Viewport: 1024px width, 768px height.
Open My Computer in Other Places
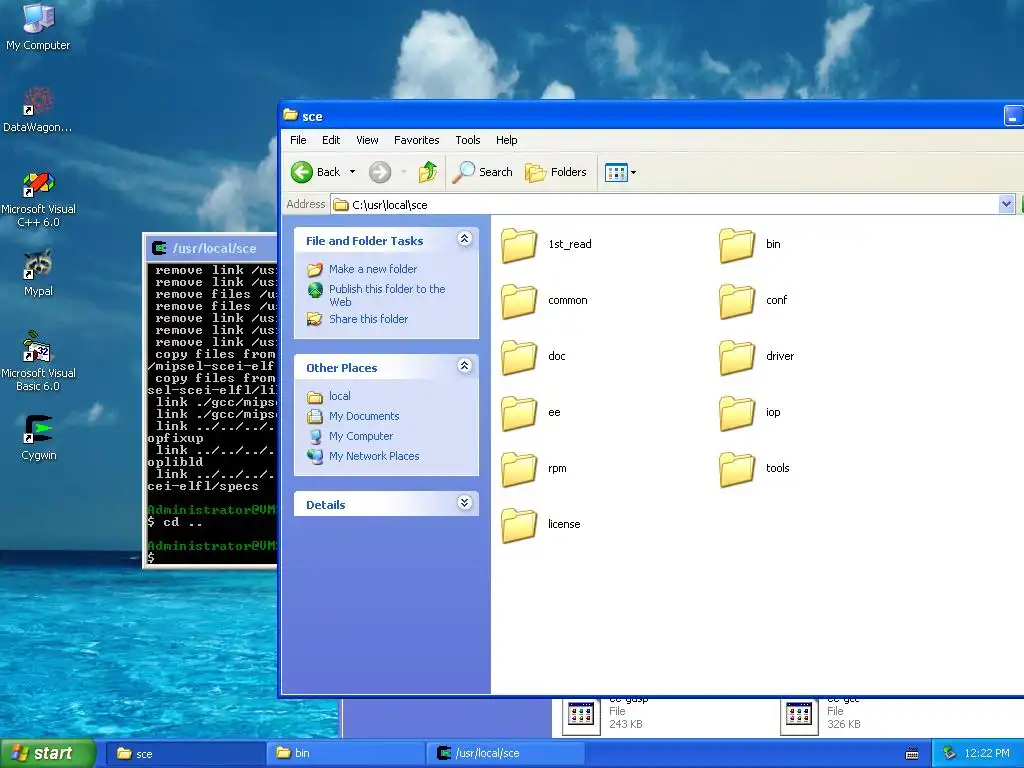(x=361, y=436)
